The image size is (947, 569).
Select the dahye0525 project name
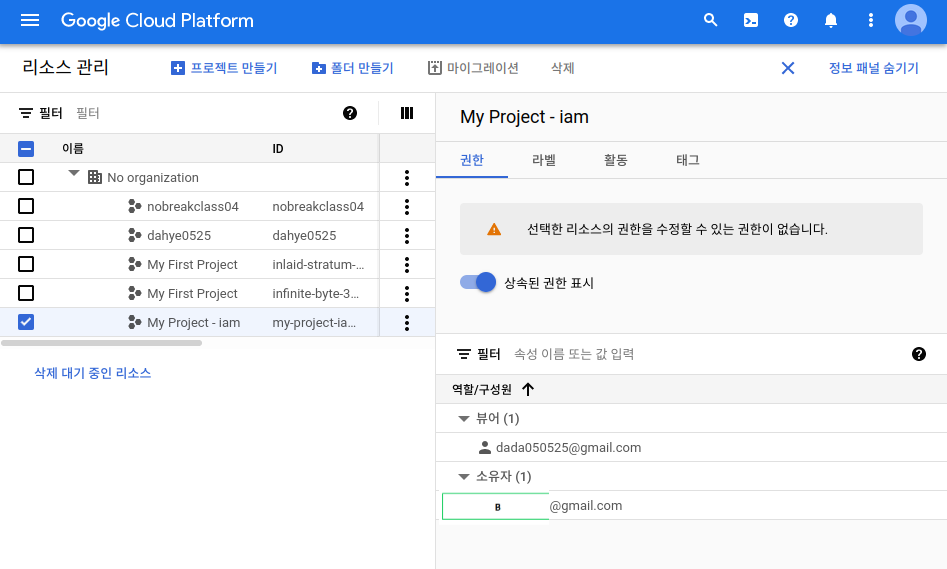179,236
